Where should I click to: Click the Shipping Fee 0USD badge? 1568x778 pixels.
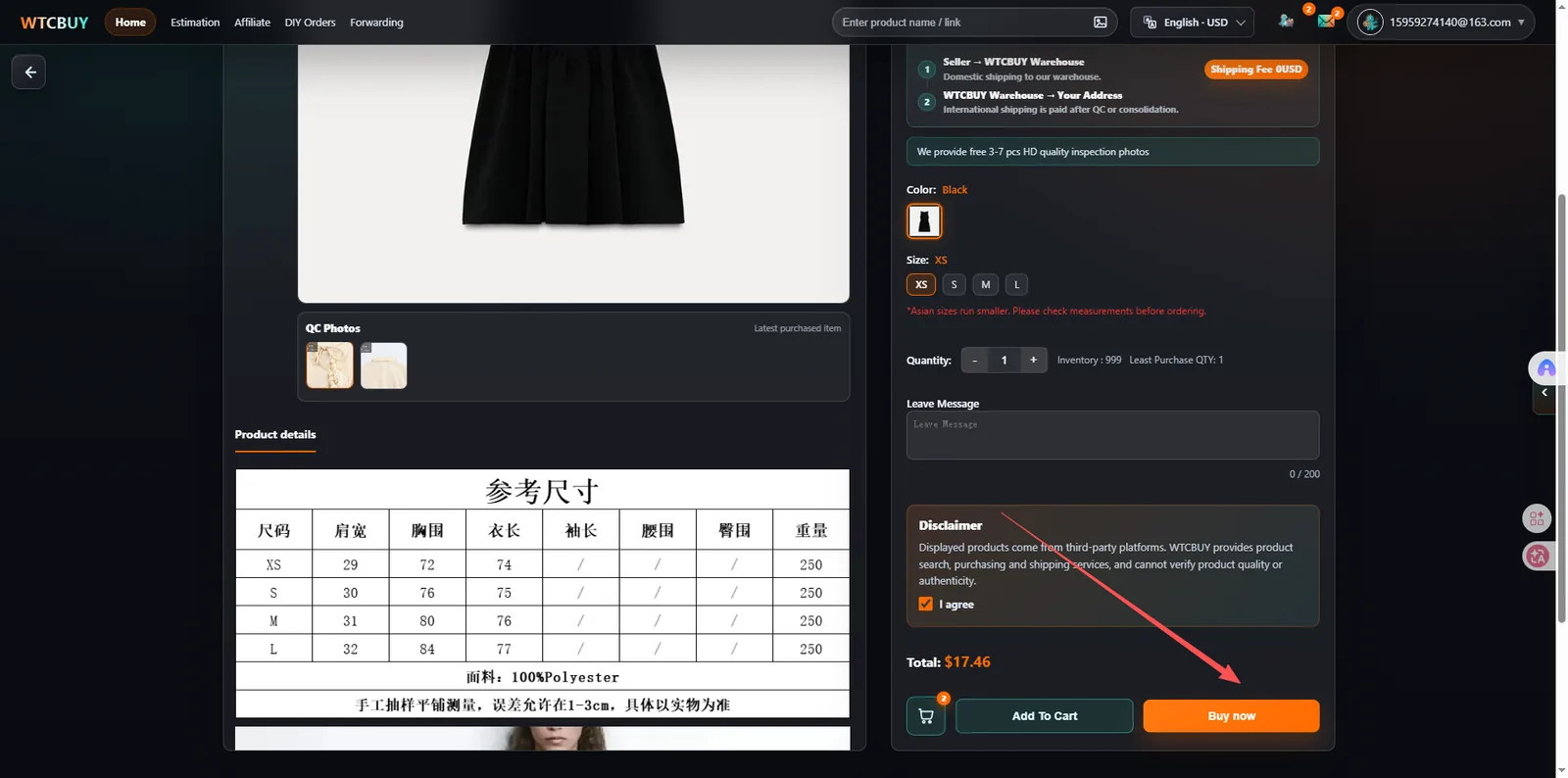[x=1256, y=70]
